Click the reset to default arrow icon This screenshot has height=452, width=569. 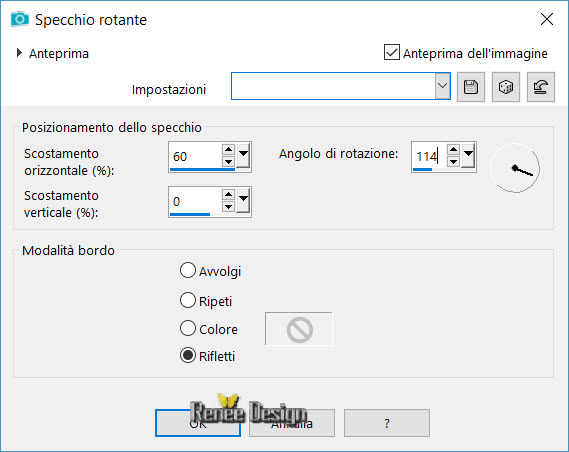click(x=541, y=87)
